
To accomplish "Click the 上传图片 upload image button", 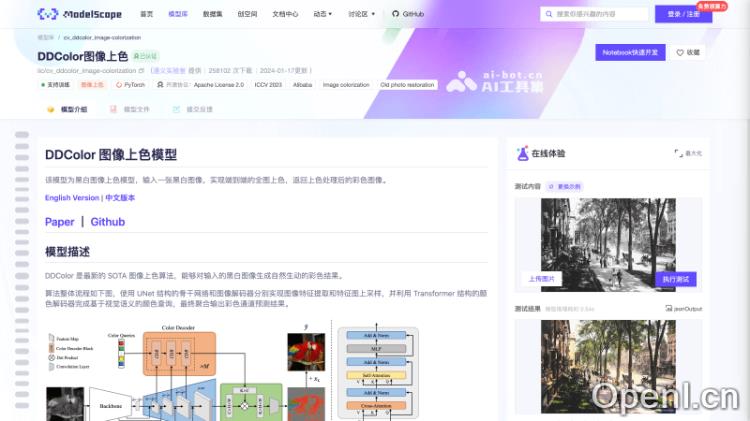I will tap(543, 279).
